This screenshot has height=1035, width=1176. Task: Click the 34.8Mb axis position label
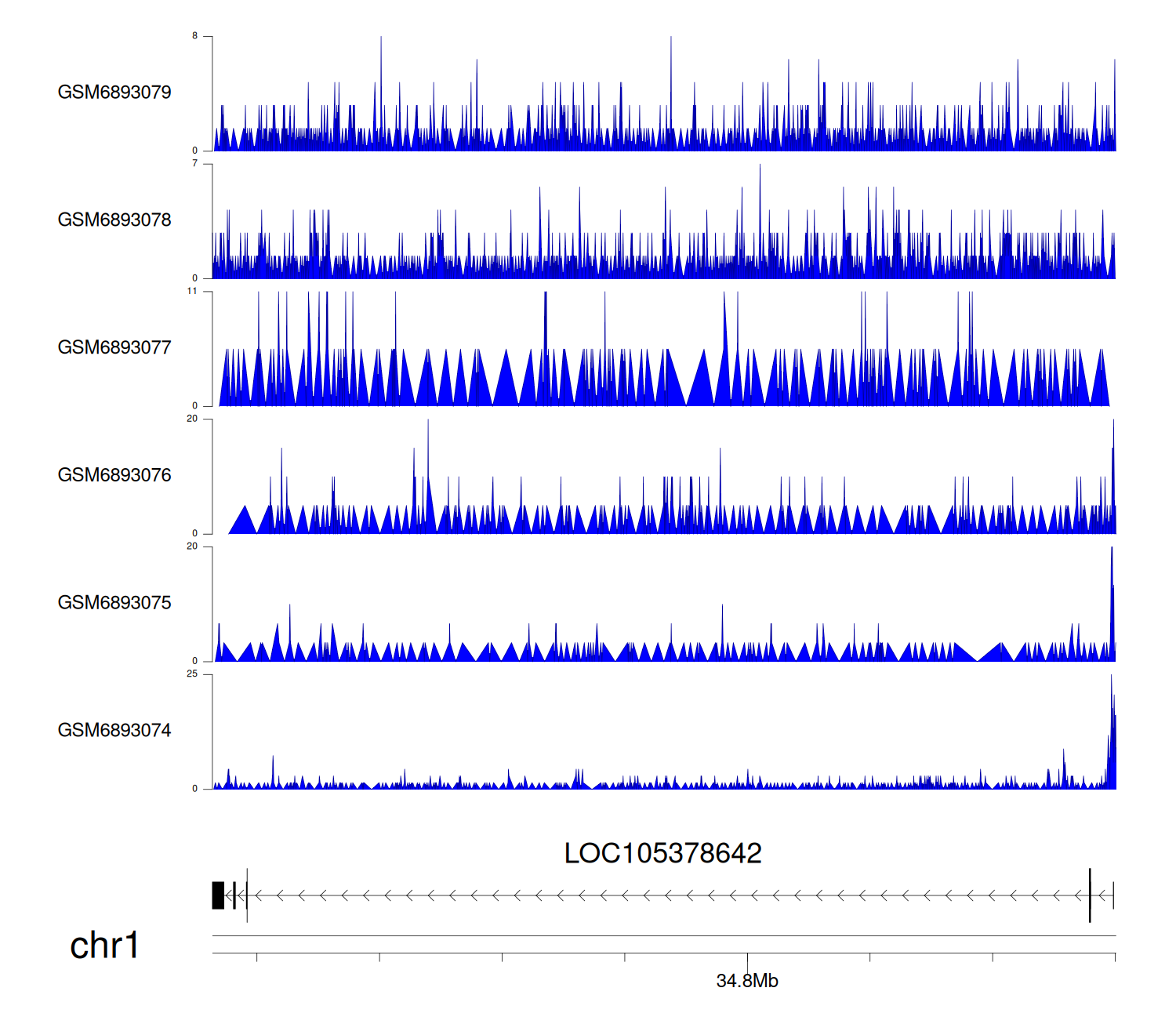click(x=746, y=981)
